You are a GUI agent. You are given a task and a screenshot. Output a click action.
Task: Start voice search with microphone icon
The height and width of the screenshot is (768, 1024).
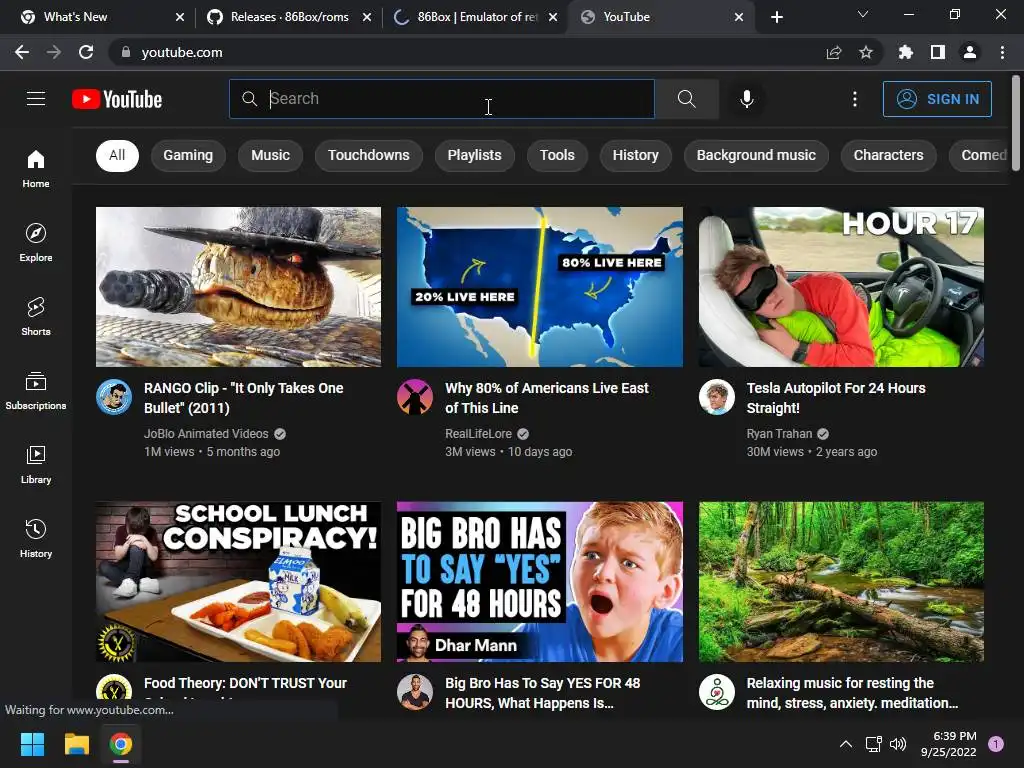746,99
